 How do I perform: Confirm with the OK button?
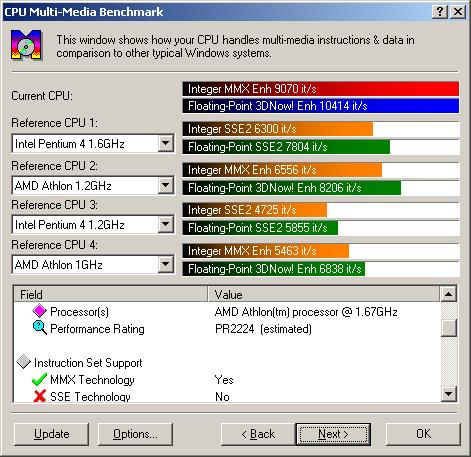(423, 434)
